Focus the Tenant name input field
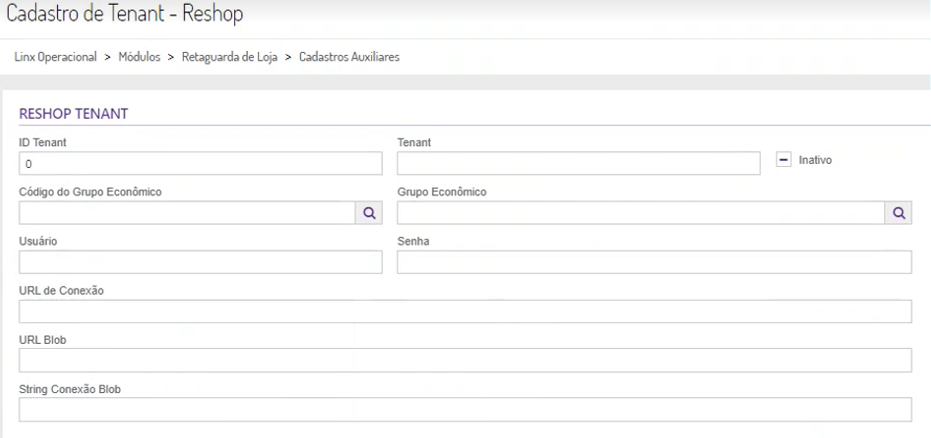The width and height of the screenshot is (931, 438). pos(579,163)
